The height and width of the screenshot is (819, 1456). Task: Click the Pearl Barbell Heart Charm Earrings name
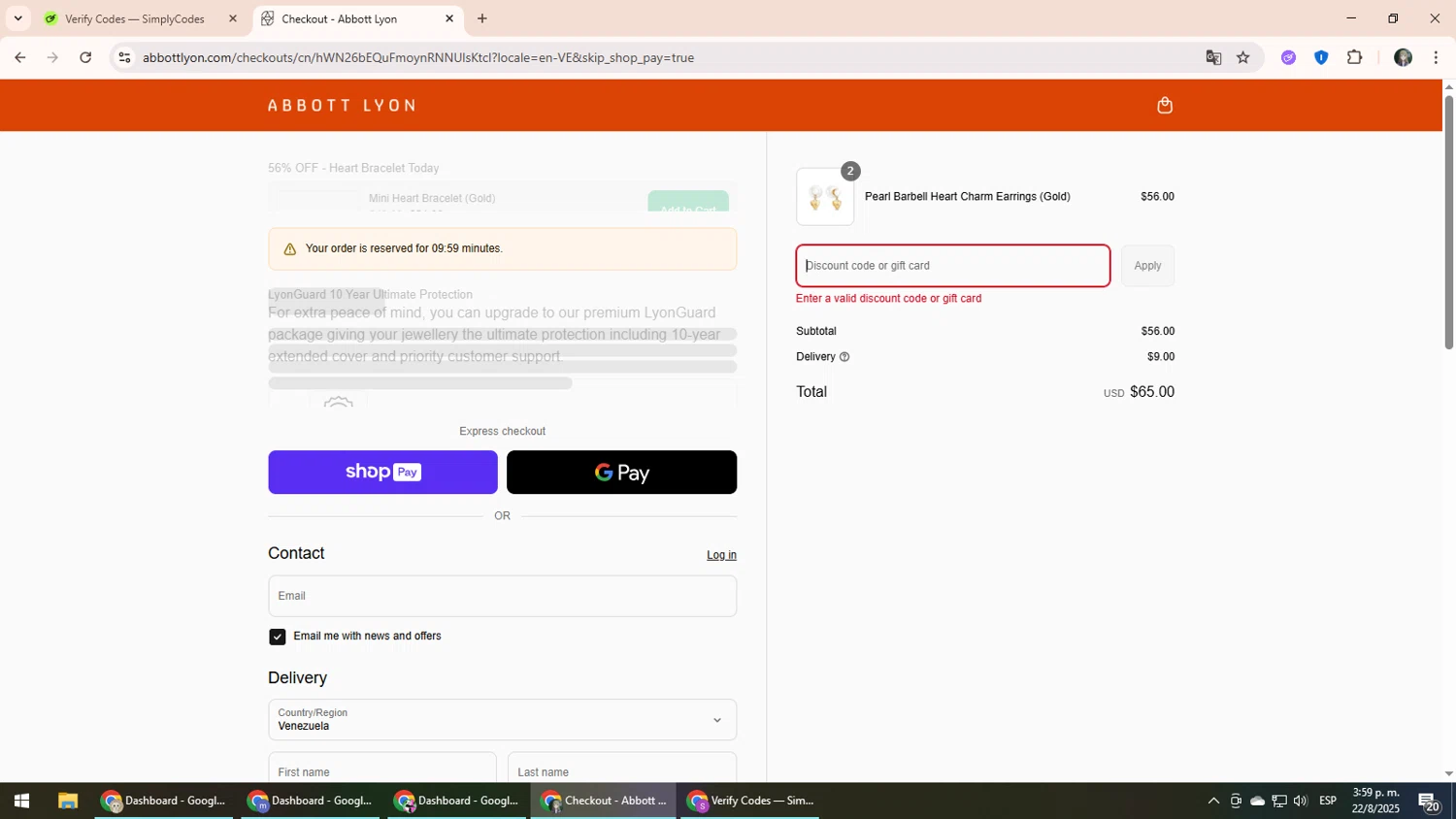tap(968, 197)
